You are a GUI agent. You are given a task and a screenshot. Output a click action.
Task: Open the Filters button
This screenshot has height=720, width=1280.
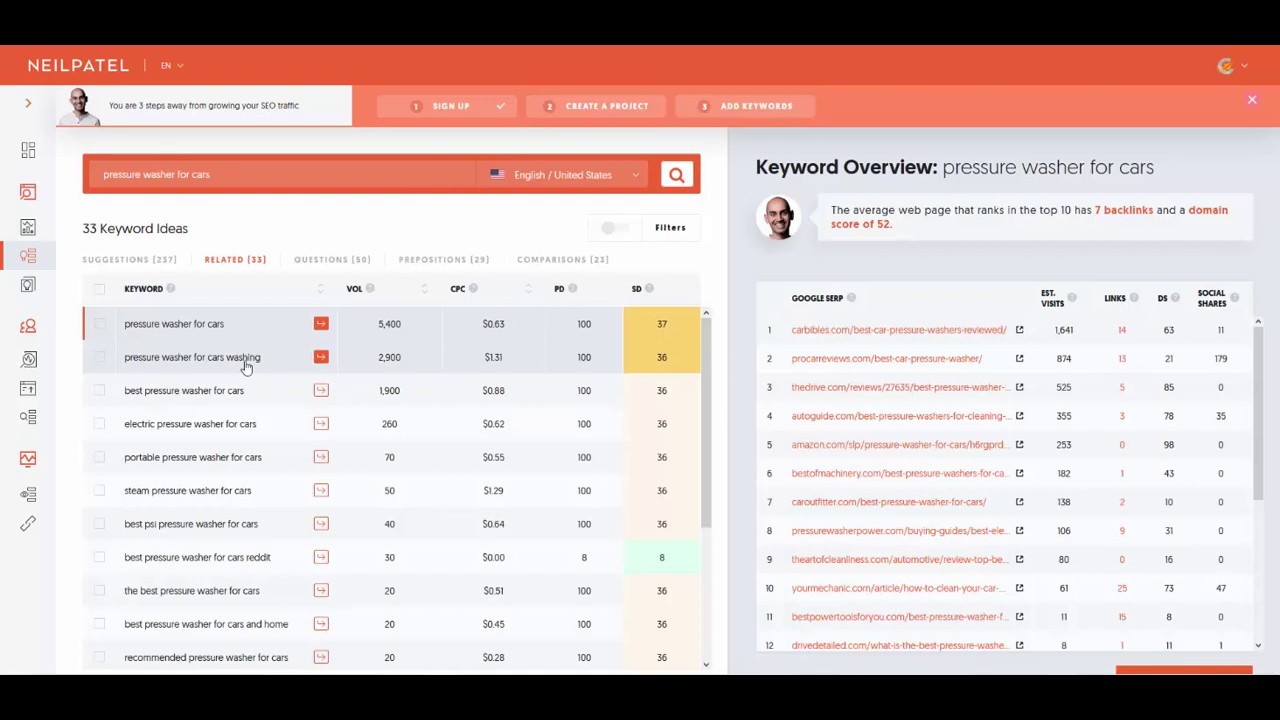click(670, 228)
